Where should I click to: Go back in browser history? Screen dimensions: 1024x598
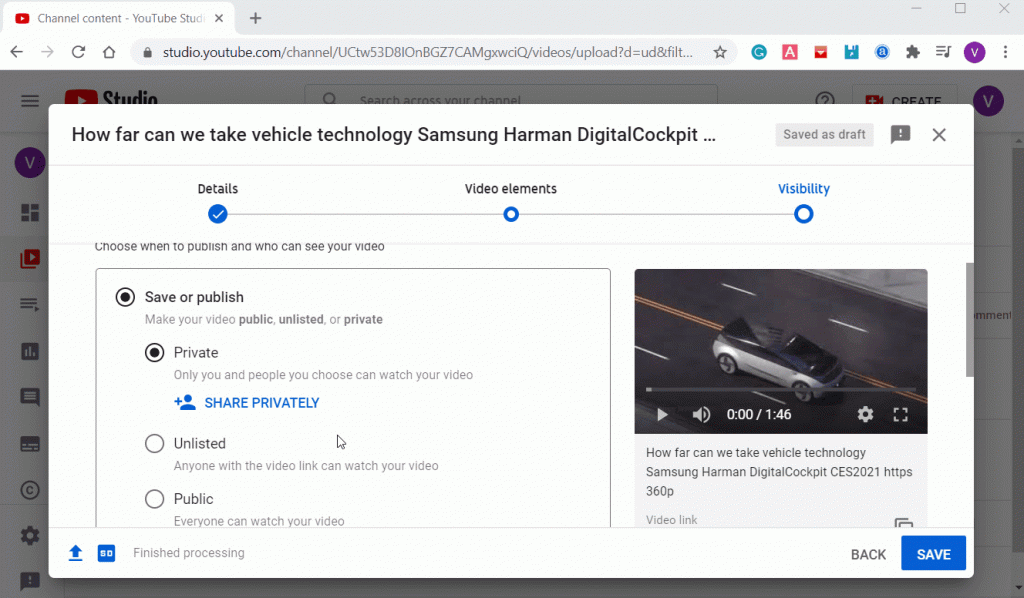point(17,52)
